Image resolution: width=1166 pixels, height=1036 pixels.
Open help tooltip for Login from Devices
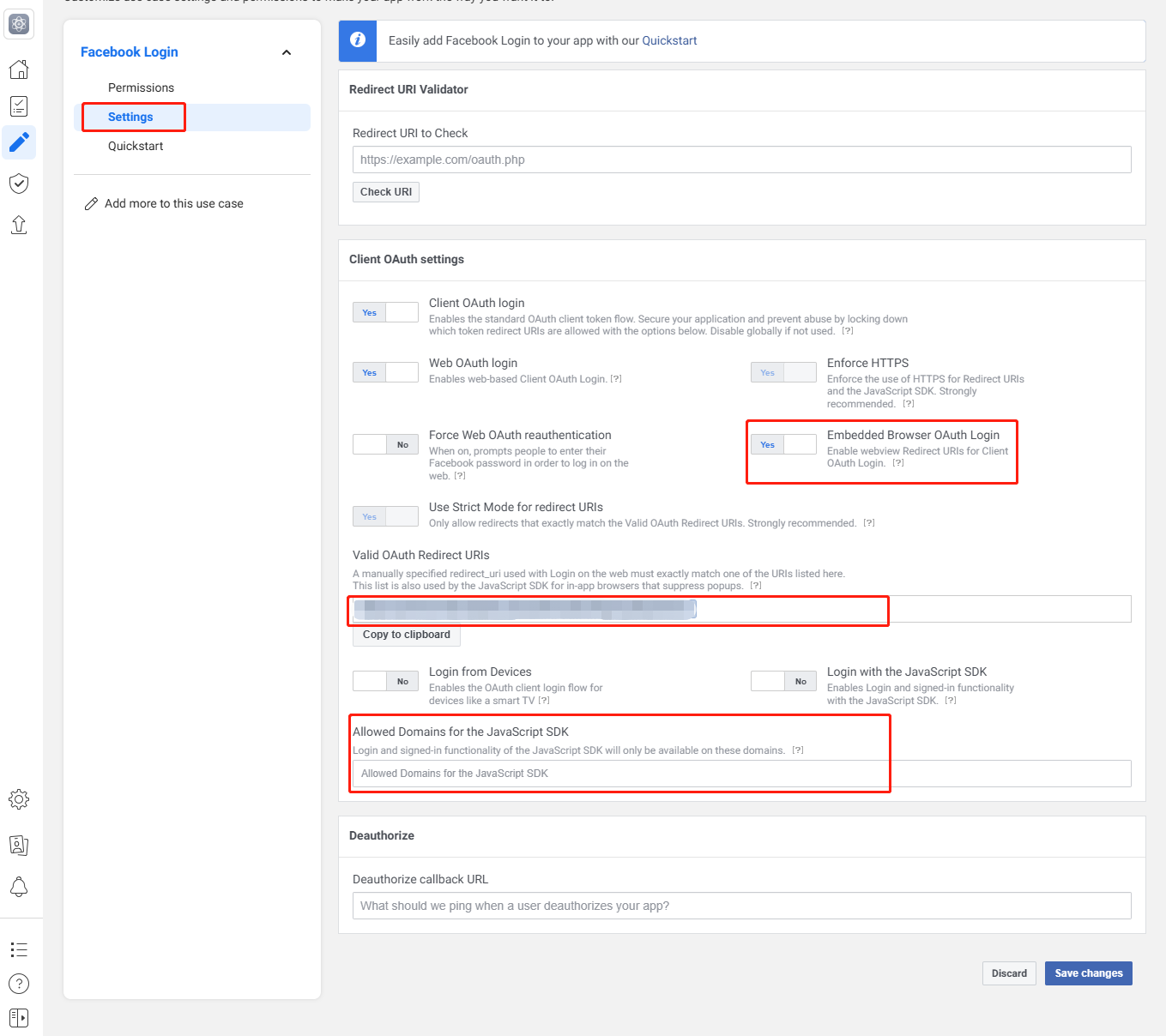click(x=544, y=701)
